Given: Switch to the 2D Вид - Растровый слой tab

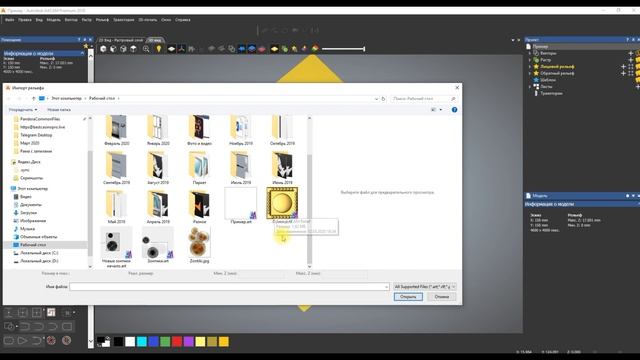Looking at the screenshot, I should (121, 40).
